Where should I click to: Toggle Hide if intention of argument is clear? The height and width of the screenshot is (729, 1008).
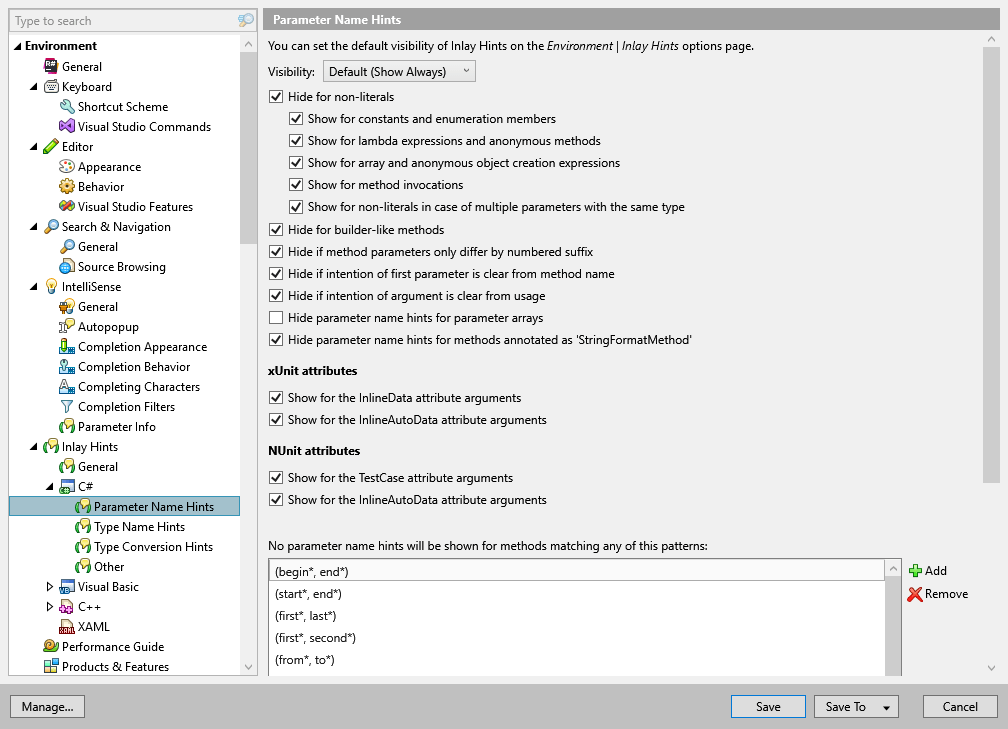point(276,296)
